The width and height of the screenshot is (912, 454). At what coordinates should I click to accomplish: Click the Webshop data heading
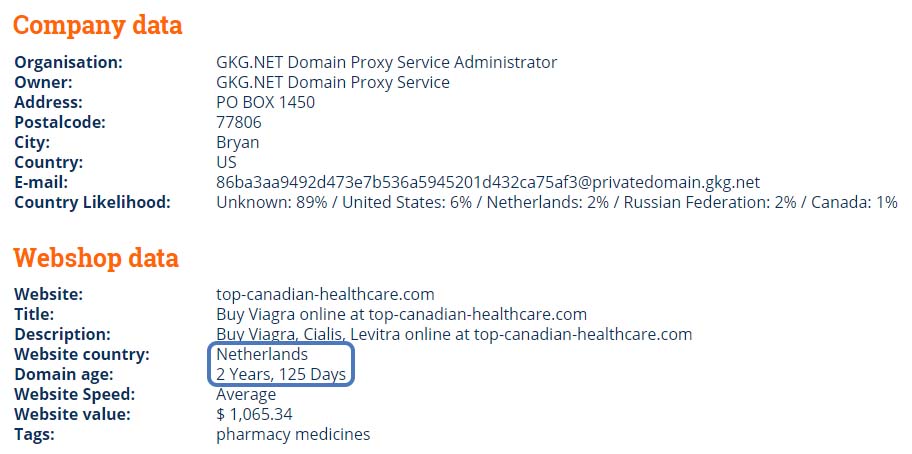click(x=96, y=258)
